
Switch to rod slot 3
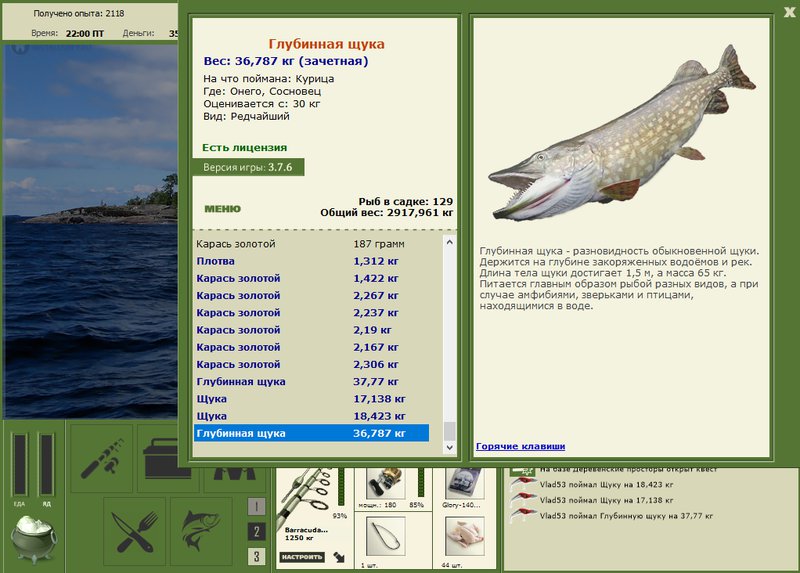(257, 556)
